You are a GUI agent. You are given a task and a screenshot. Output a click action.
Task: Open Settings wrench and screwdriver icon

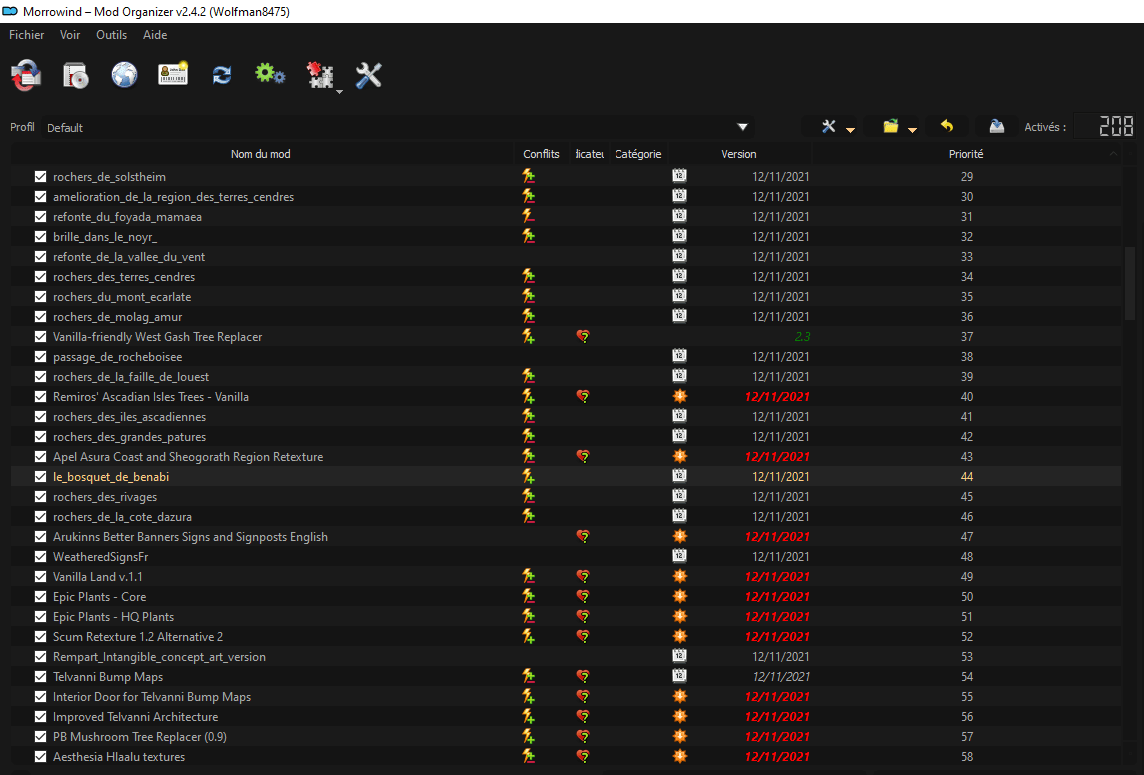point(369,75)
